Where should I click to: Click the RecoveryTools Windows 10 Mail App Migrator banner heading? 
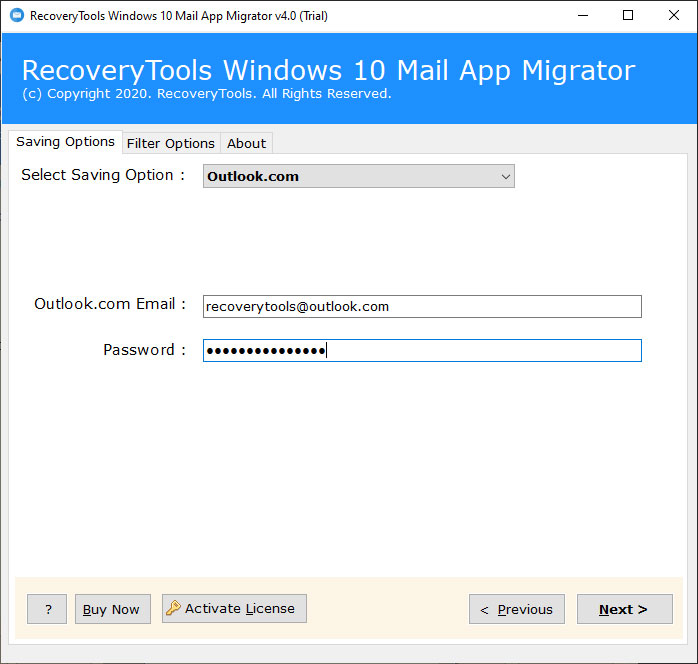[329, 70]
